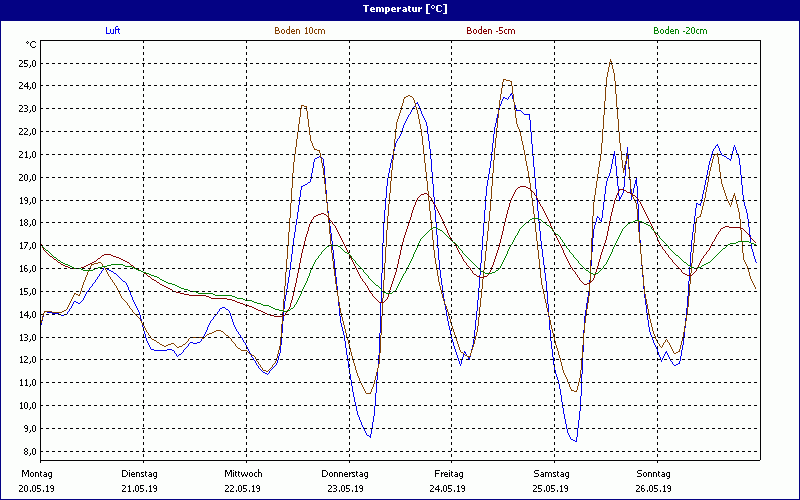Select the 'Donnerstag' day label
This screenshot has height=500, width=800.
[345, 473]
